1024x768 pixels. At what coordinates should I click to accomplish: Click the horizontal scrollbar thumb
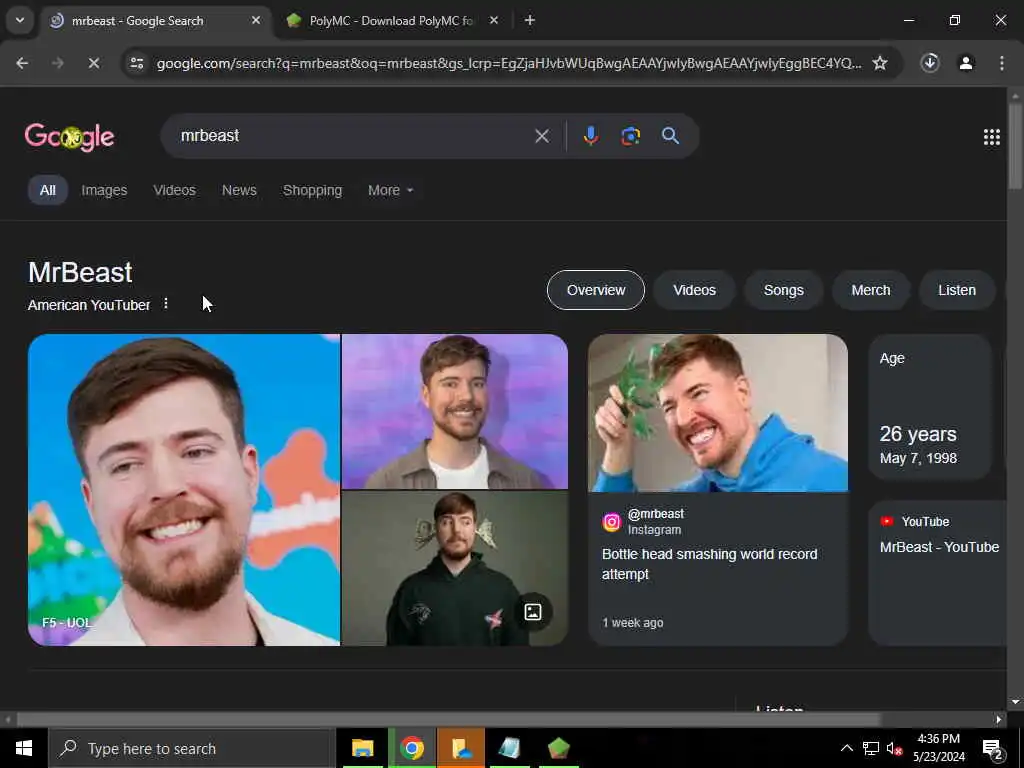pos(448,720)
